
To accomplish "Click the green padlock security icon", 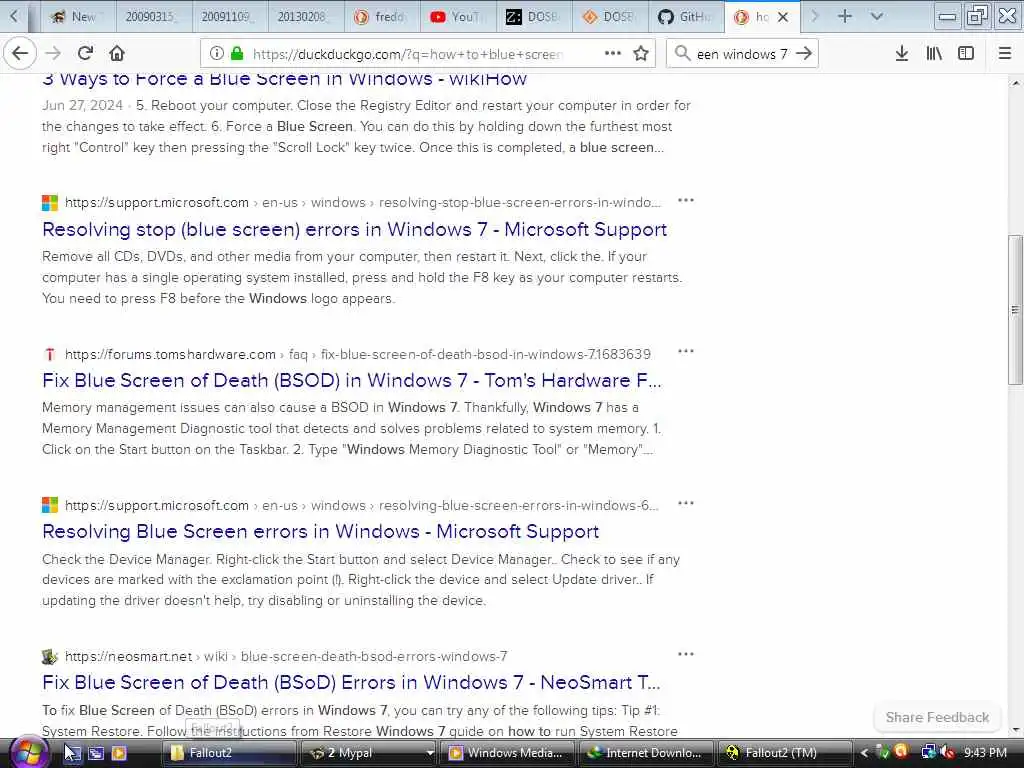I will 237,54.
